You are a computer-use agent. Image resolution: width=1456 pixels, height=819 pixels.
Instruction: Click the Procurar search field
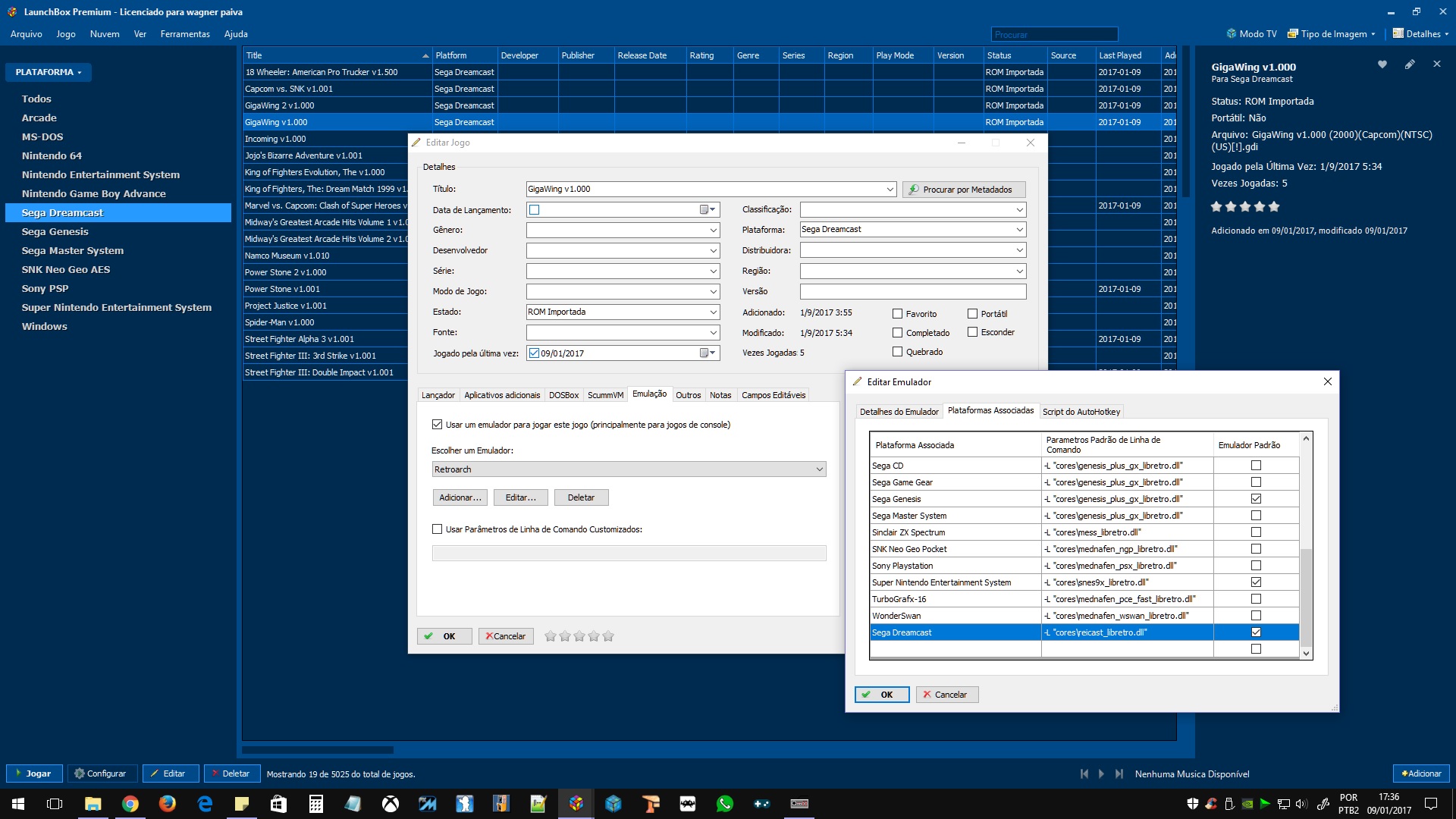[x=1054, y=34]
